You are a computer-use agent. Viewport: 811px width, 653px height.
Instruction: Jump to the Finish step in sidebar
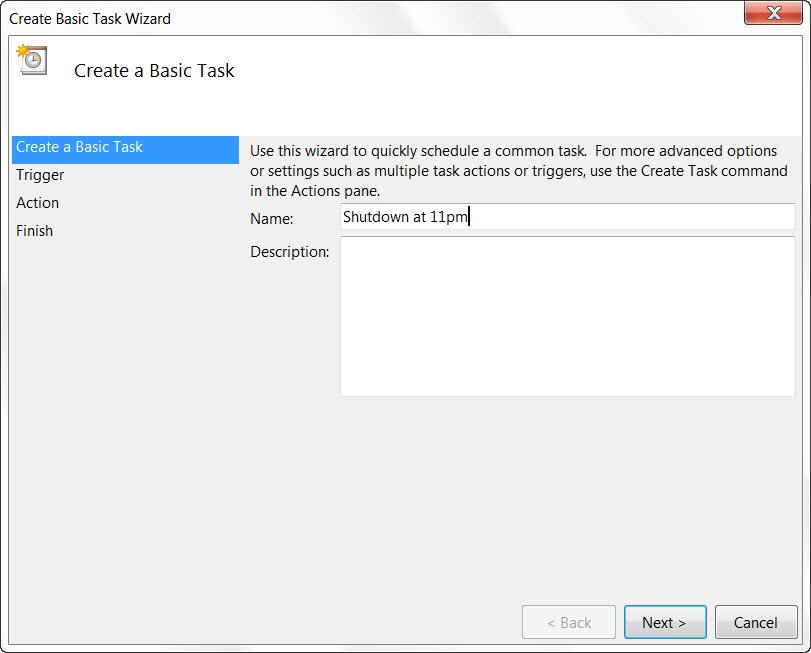click(35, 231)
